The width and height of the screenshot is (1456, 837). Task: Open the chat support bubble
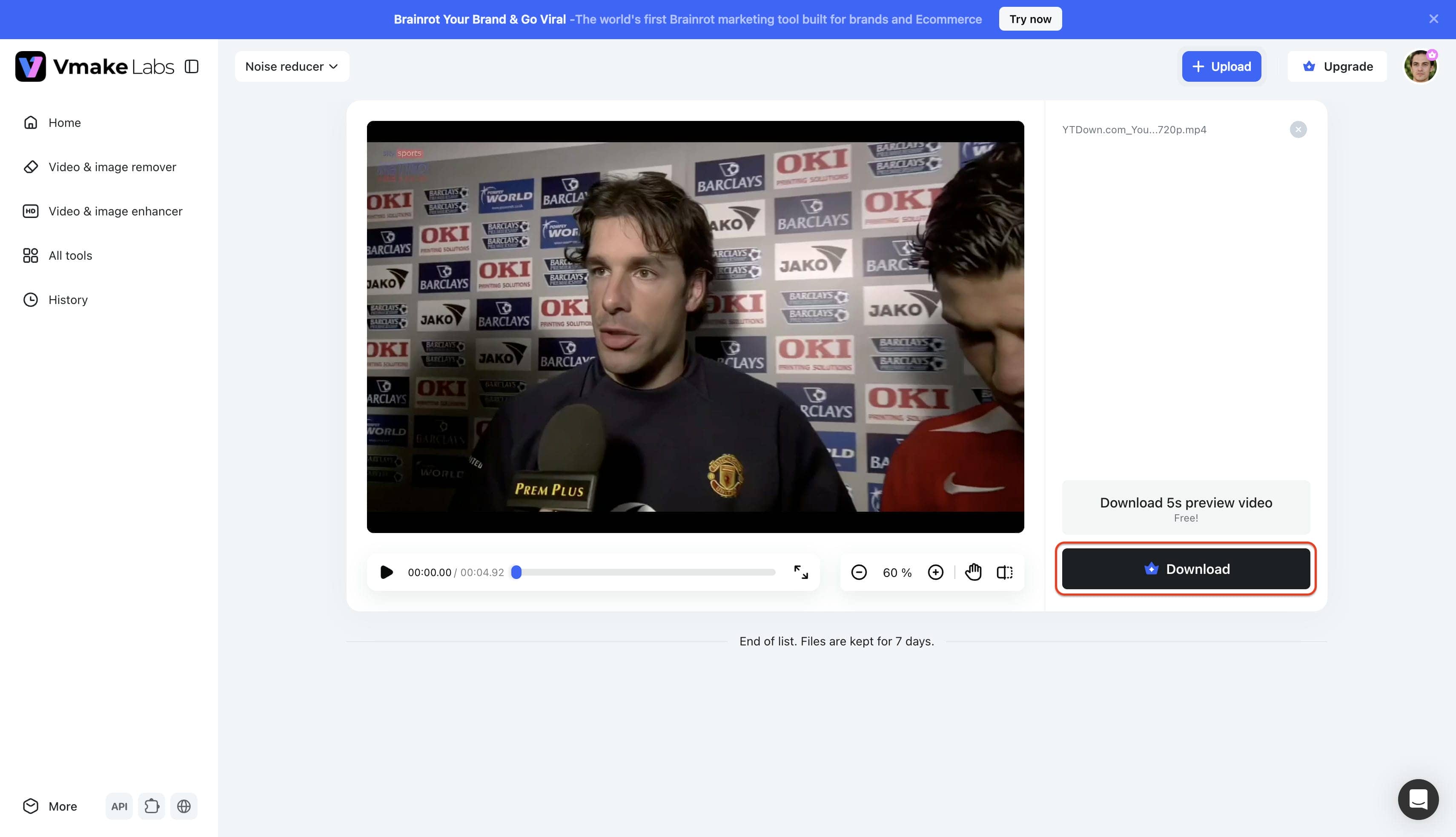1418,799
